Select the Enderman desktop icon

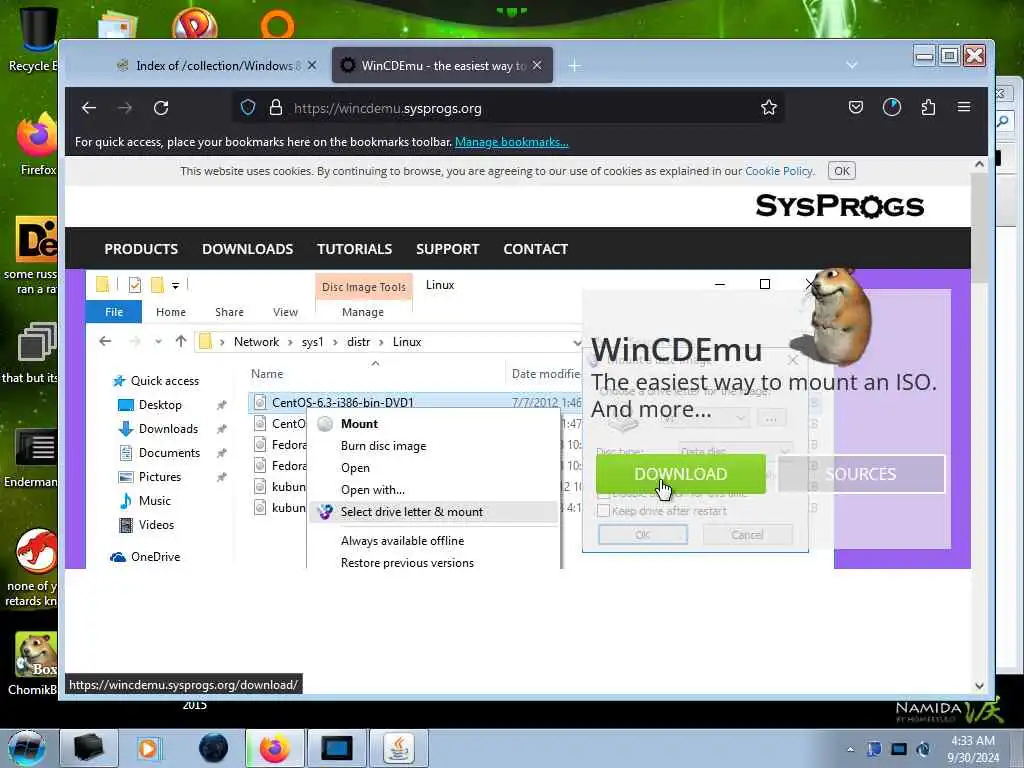pos(33,458)
